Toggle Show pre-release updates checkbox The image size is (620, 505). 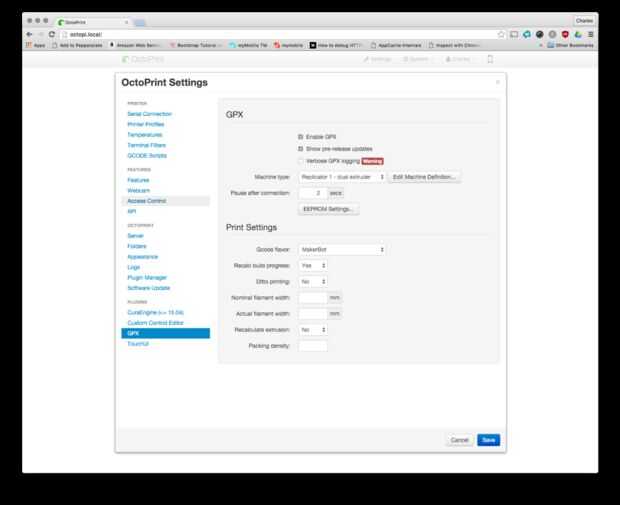click(301, 149)
